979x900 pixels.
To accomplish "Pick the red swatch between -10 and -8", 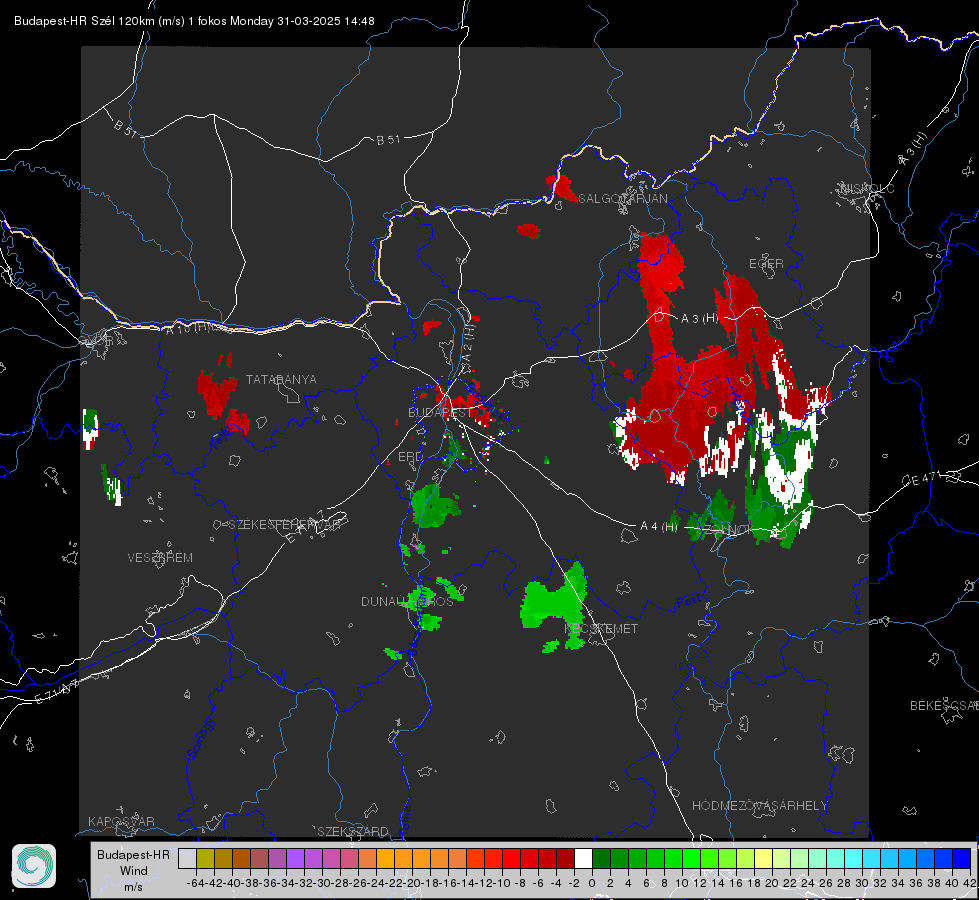I will [x=511, y=858].
